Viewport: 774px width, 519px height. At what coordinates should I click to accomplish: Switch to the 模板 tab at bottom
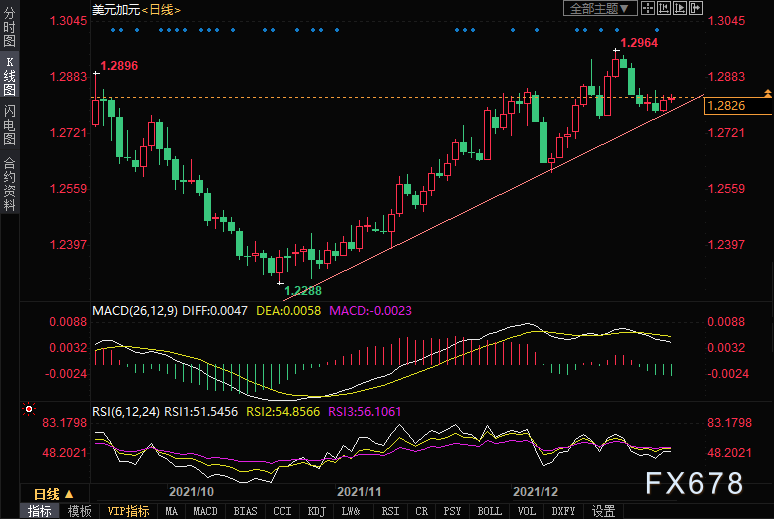tap(79, 511)
